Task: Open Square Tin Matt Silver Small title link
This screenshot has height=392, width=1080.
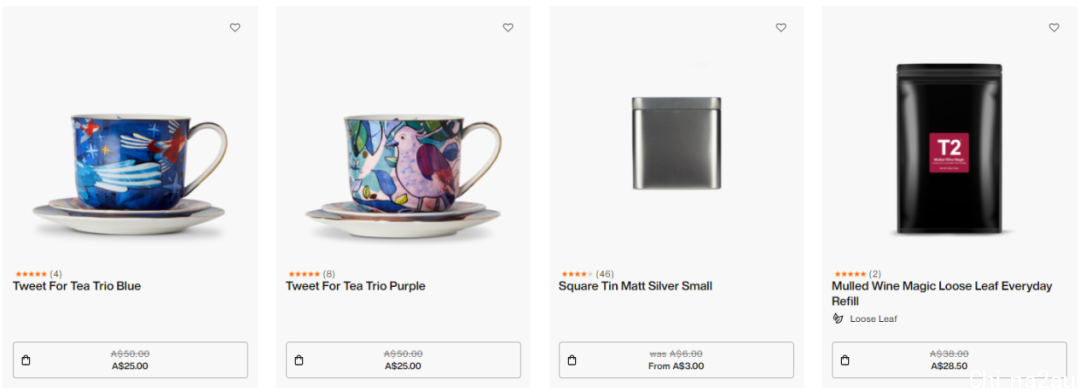Action: [x=635, y=286]
